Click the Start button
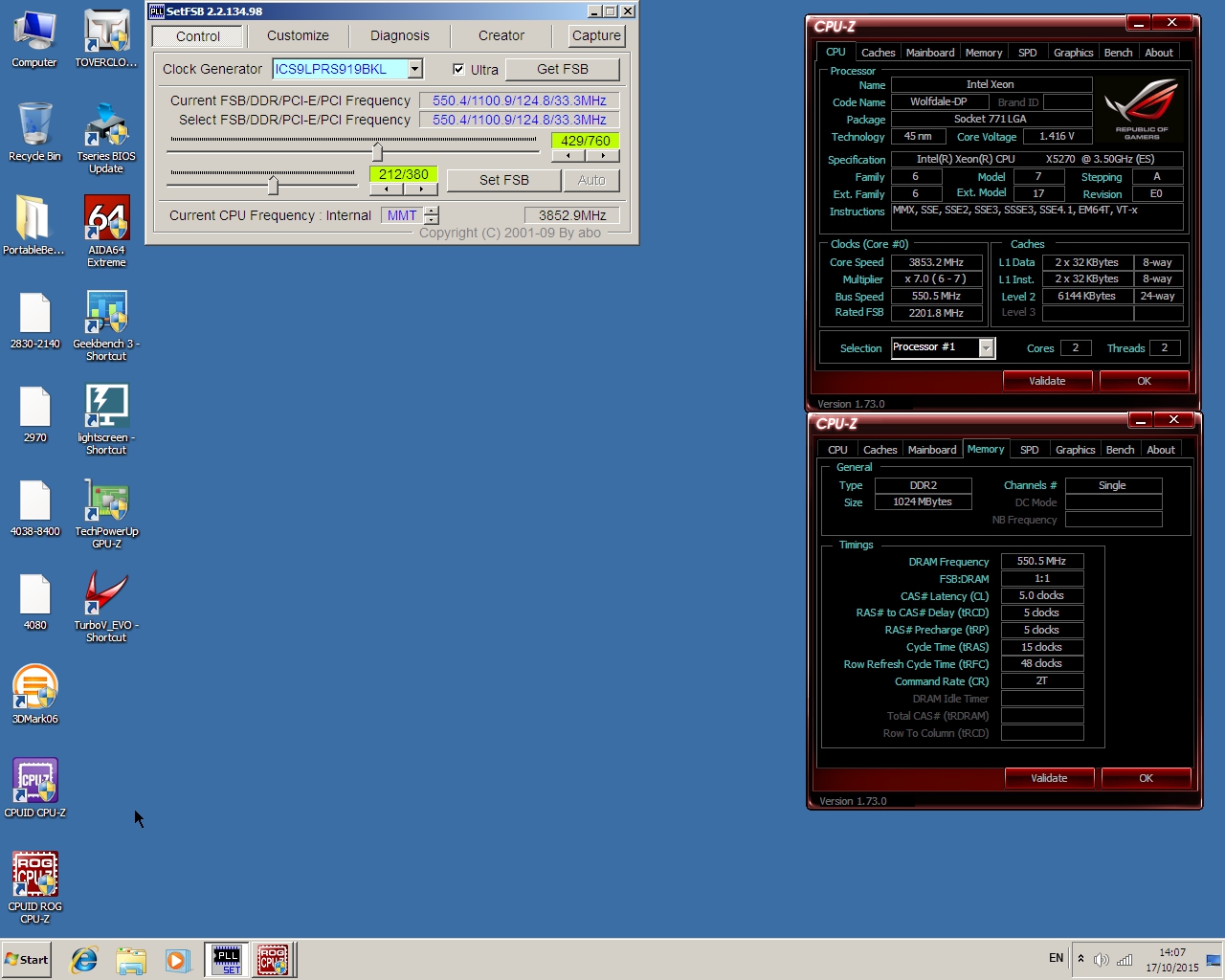This screenshot has width=1225, height=980. tap(26, 960)
